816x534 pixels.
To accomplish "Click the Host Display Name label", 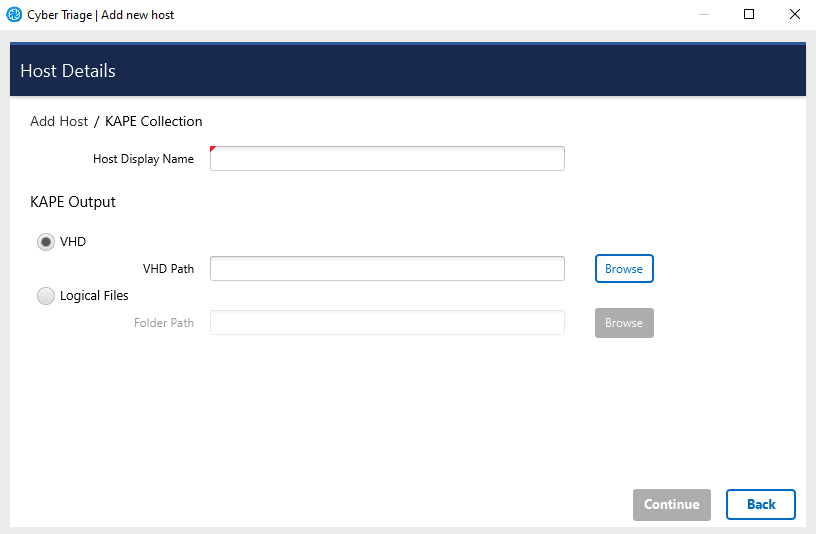I will [x=143, y=159].
